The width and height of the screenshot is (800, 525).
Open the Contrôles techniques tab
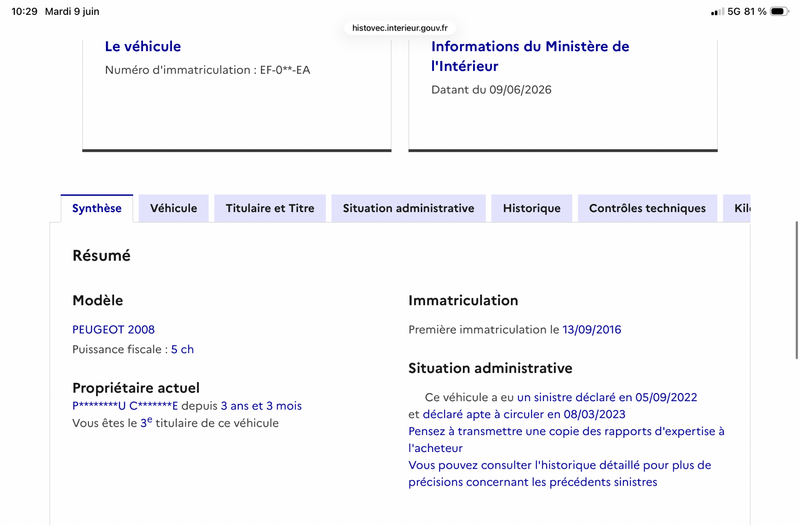[x=647, y=208]
